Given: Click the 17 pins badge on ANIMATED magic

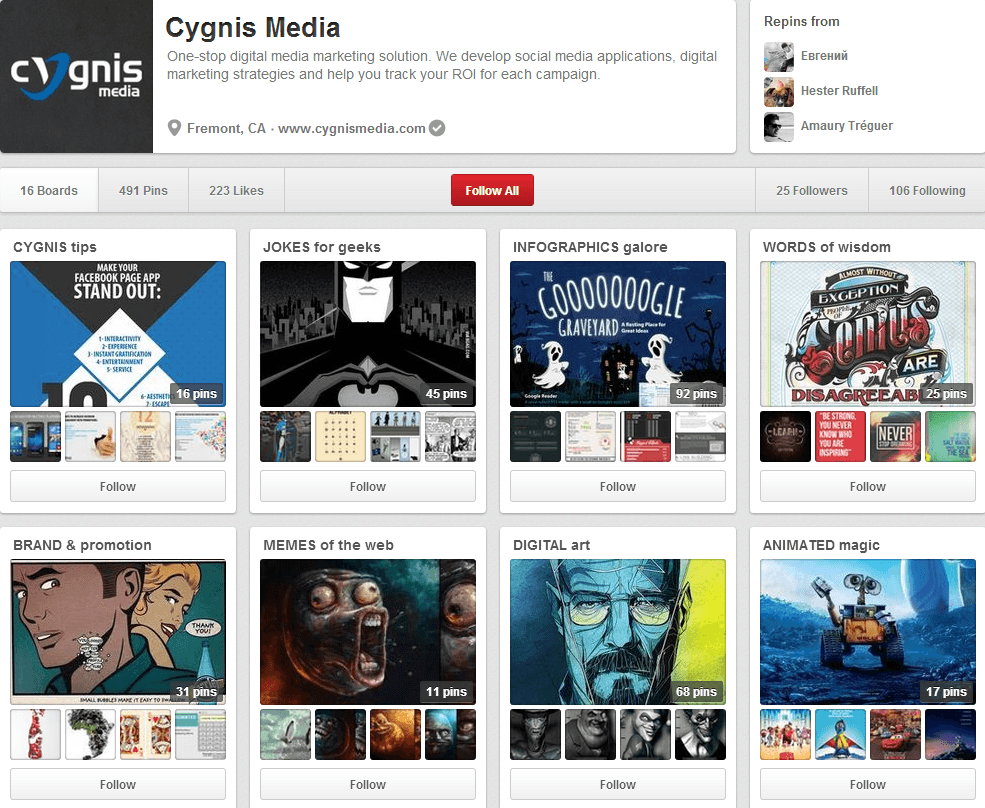Looking at the screenshot, I should click(x=947, y=692).
